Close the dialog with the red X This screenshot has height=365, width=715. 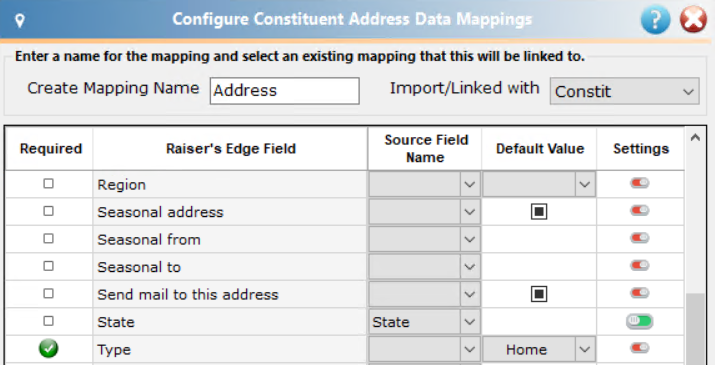pyautogui.click(x=694, y=20)
